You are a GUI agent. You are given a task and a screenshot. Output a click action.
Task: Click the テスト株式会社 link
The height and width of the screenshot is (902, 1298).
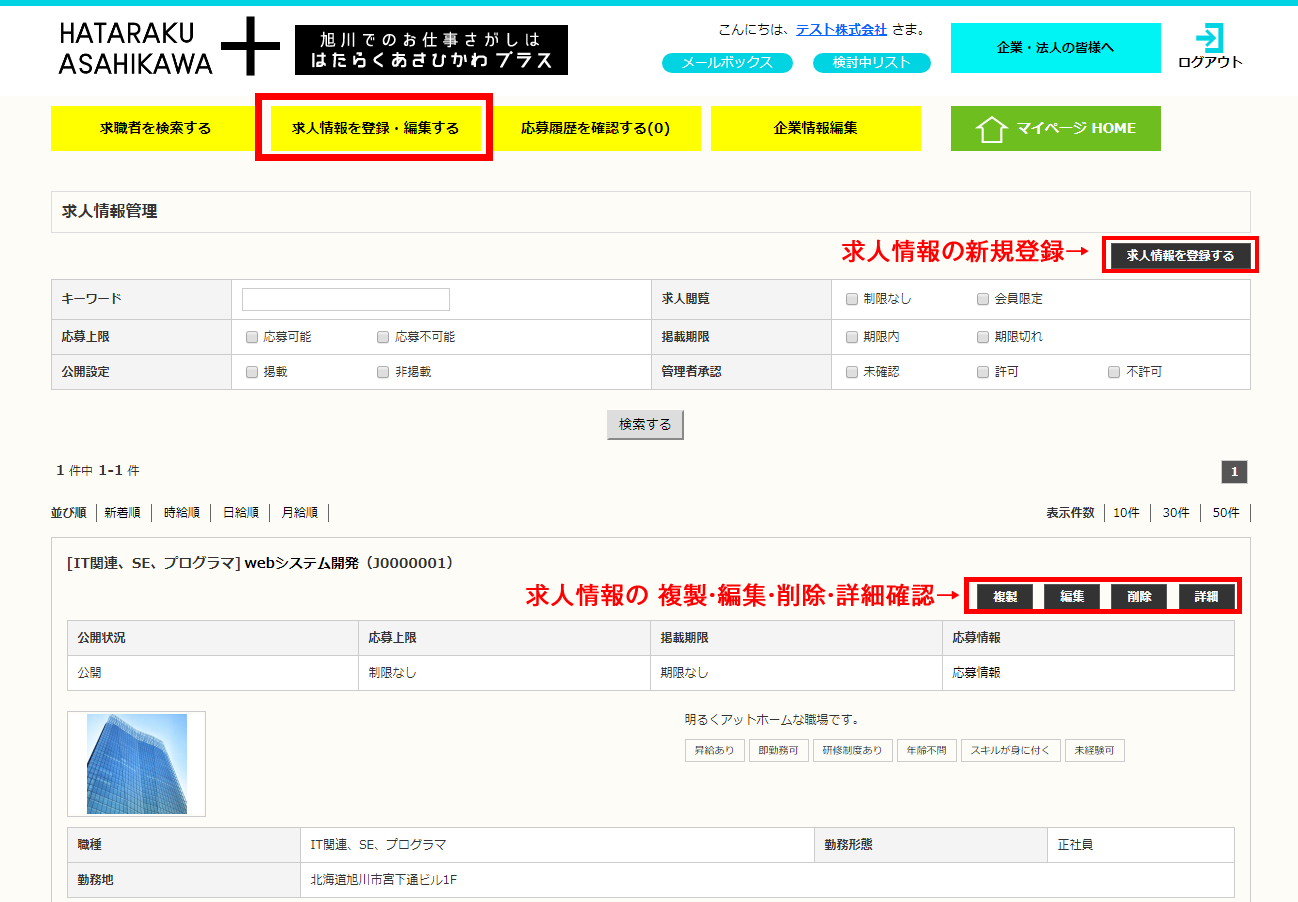click(841, 29)
